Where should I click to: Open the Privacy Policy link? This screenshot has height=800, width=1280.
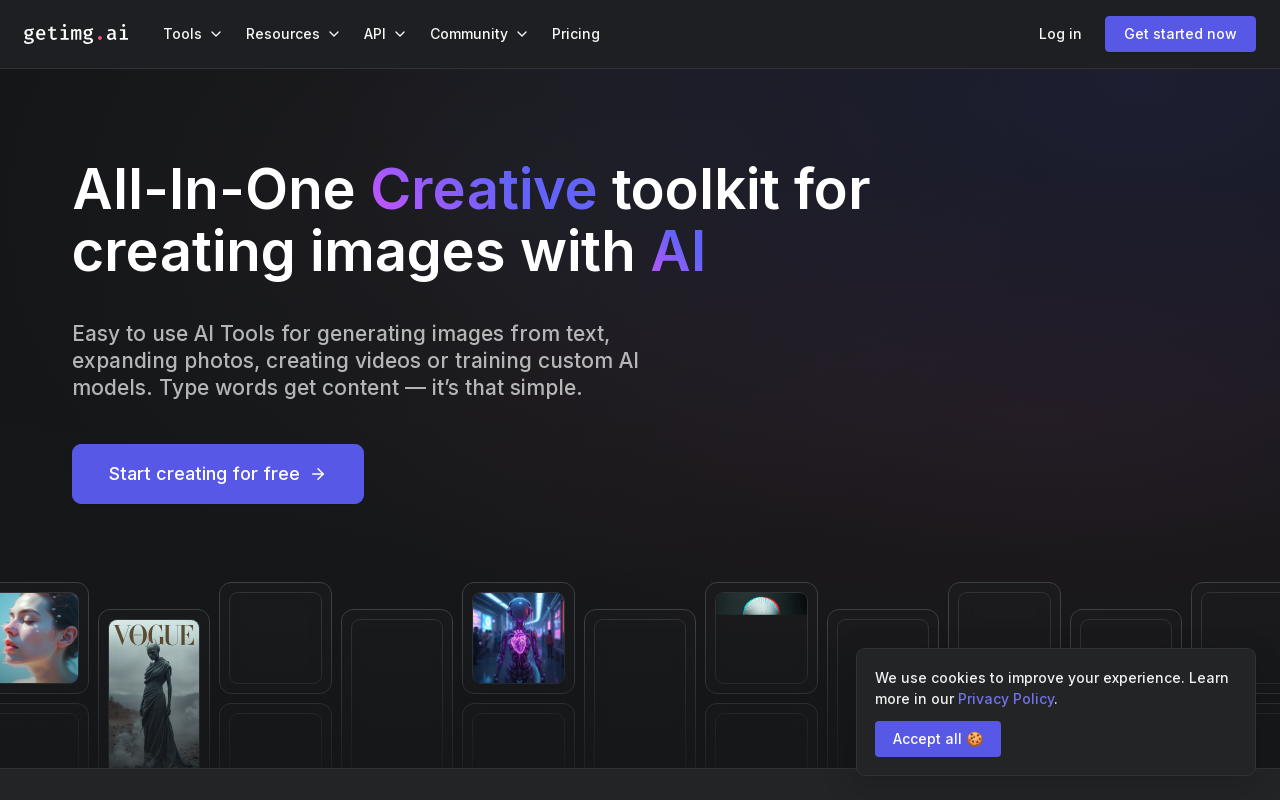[1005, 699]
